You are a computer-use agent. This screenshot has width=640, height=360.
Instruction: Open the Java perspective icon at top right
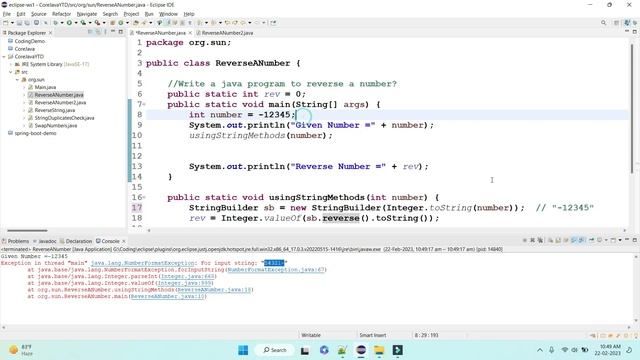(627, 23)
